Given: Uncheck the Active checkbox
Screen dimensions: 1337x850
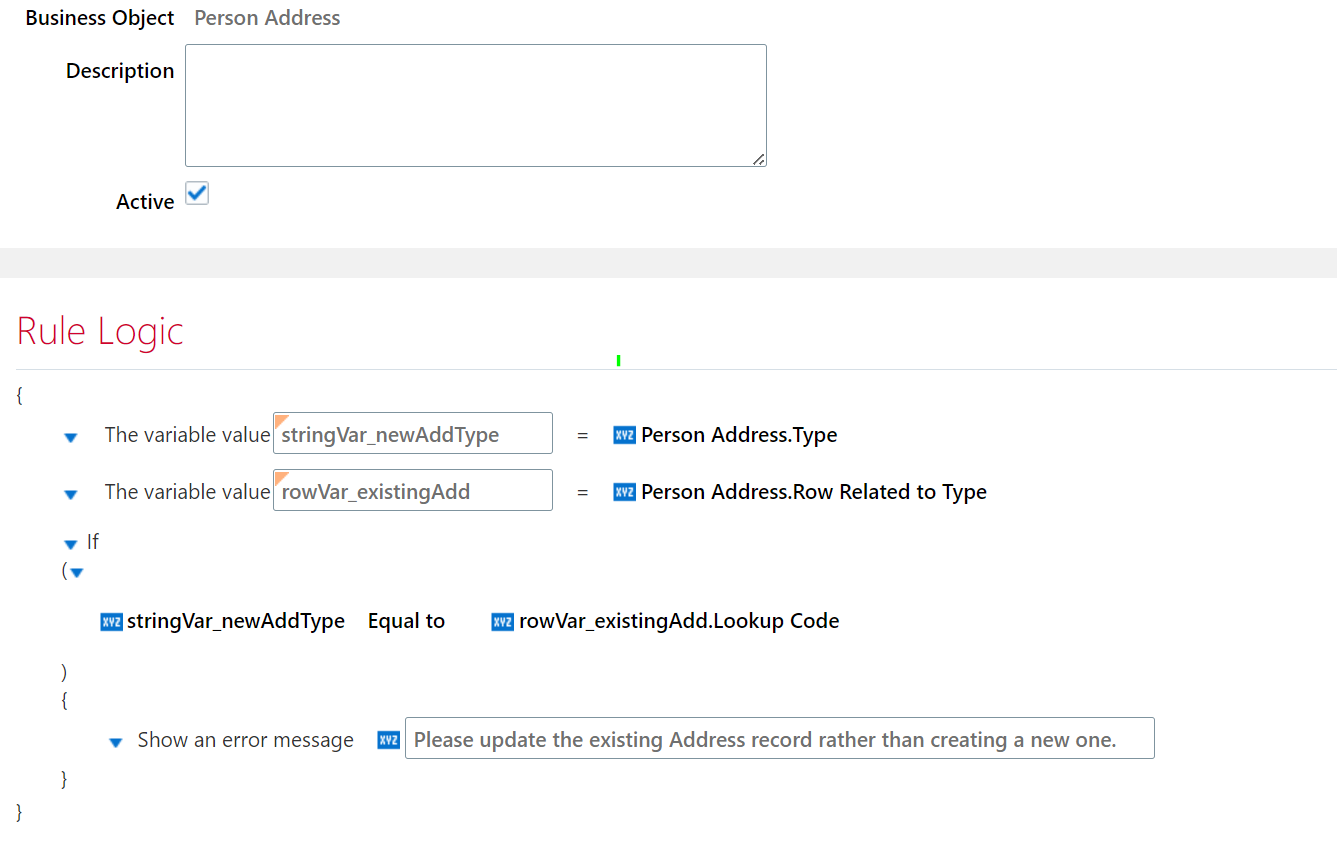Looking at the screenshot, I should click(x=197, y=194).
